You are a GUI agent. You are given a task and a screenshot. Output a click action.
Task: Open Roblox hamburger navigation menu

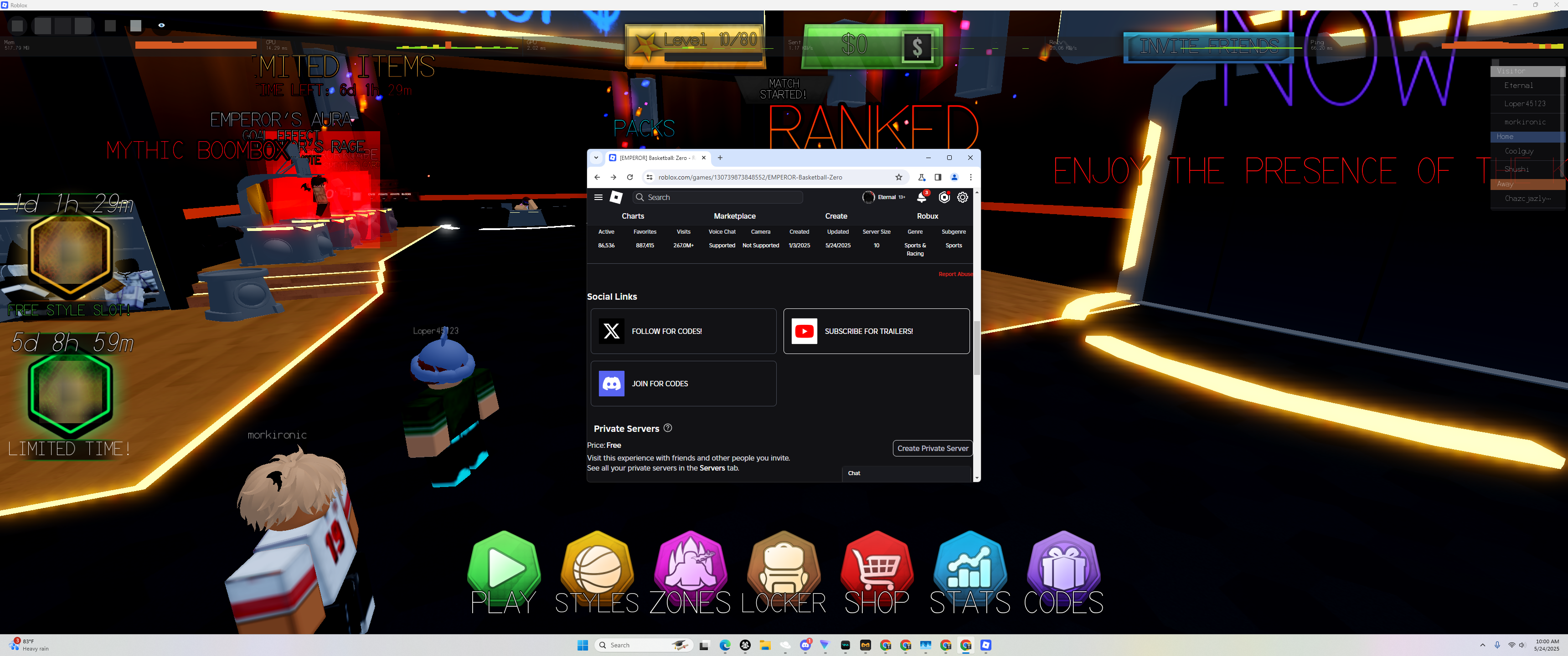(598, 197)
